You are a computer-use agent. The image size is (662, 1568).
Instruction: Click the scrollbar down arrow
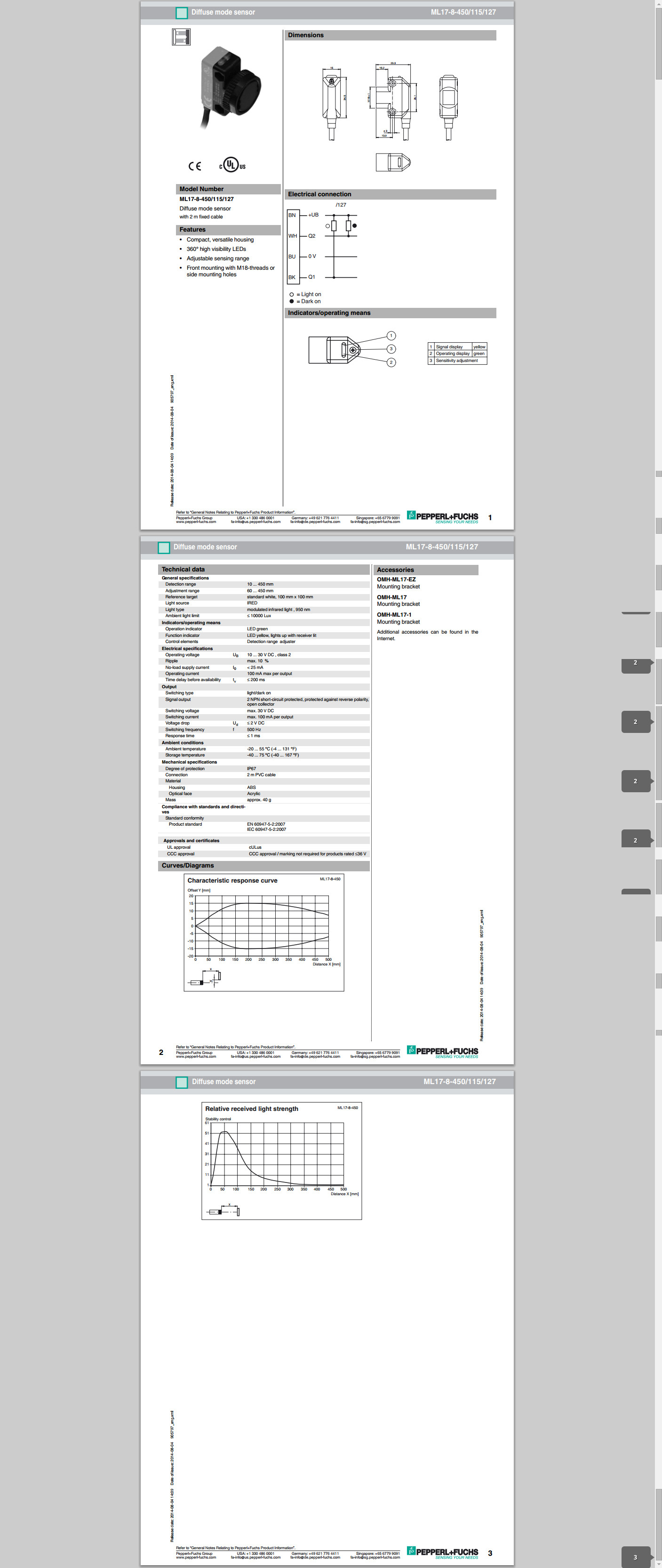658,1563
